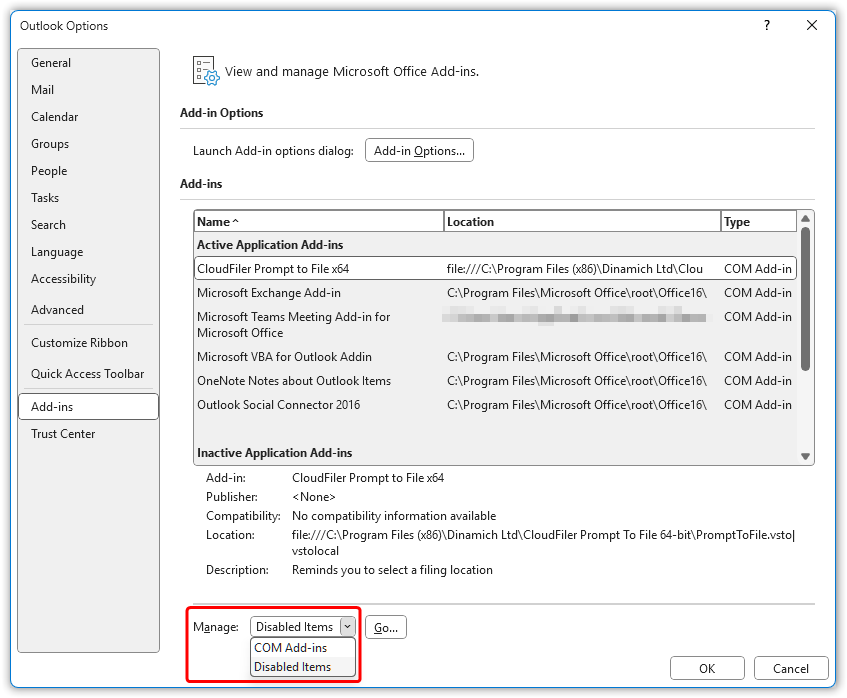This screenshot has width=847, height=698.
Task: Click the add-ins list scroll up arrow
Action: pyautogui.click(x=805, y=218)
